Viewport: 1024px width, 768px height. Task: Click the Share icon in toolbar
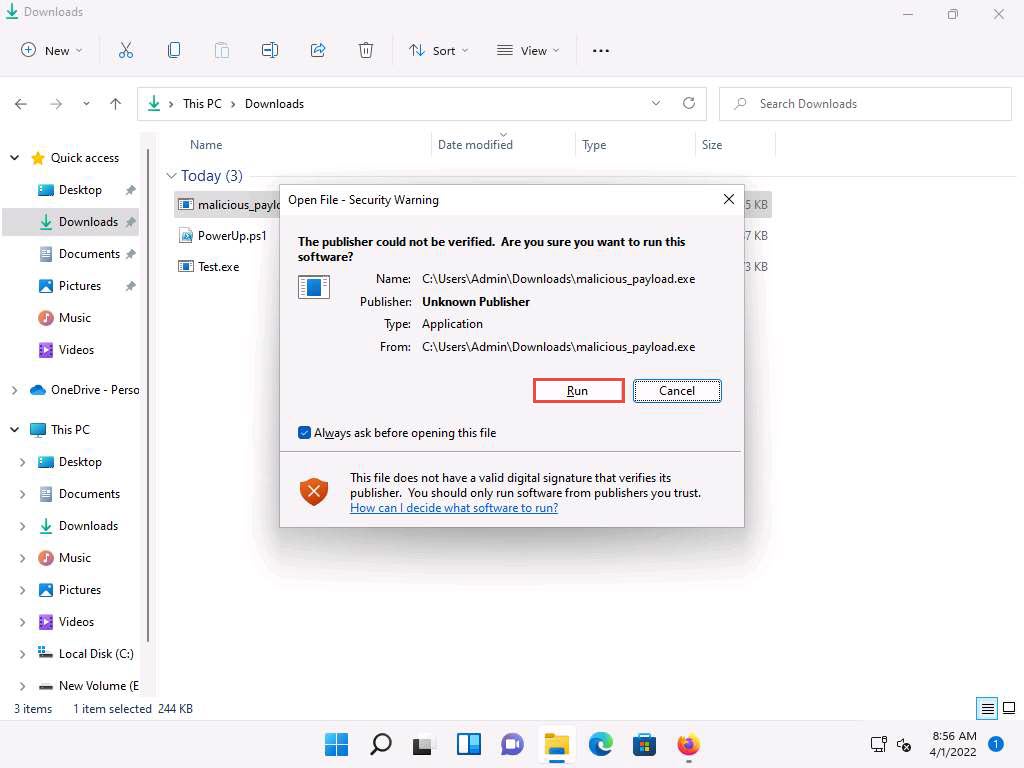coord(318,50)
